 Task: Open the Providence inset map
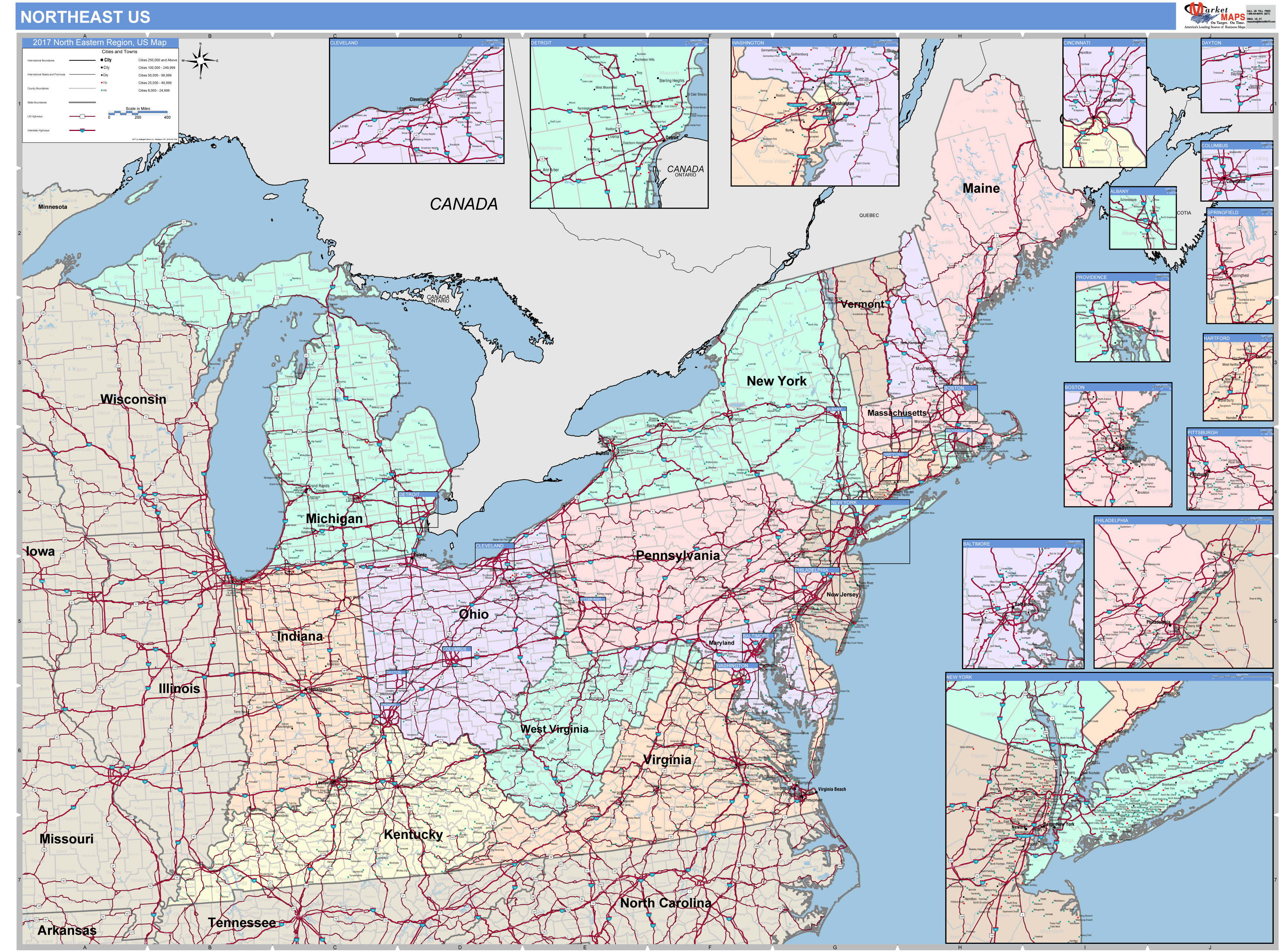pos(1122,318)
